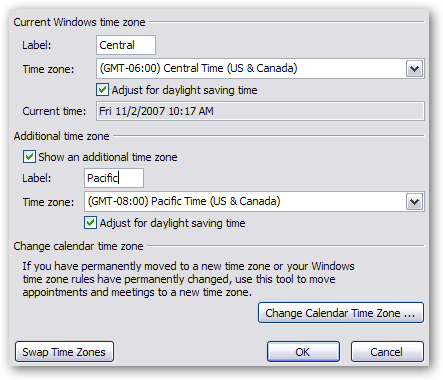Click the Additional time zone section heading

pos(61,136)
